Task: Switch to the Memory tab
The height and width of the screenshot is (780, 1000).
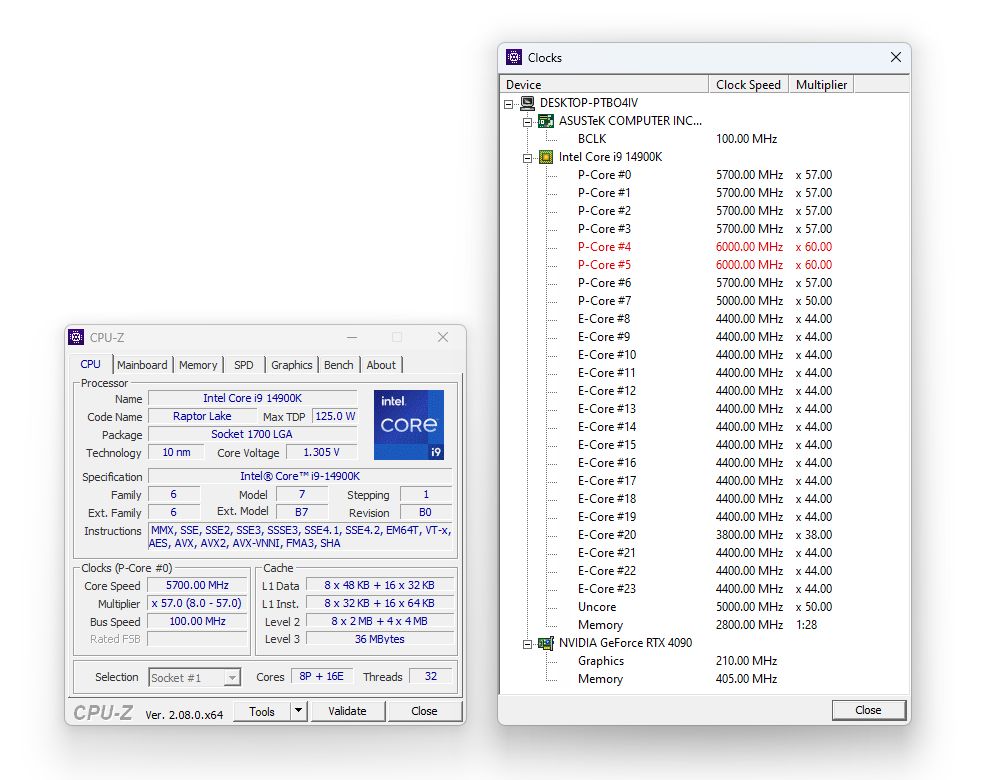Action: tap(198, 365)
